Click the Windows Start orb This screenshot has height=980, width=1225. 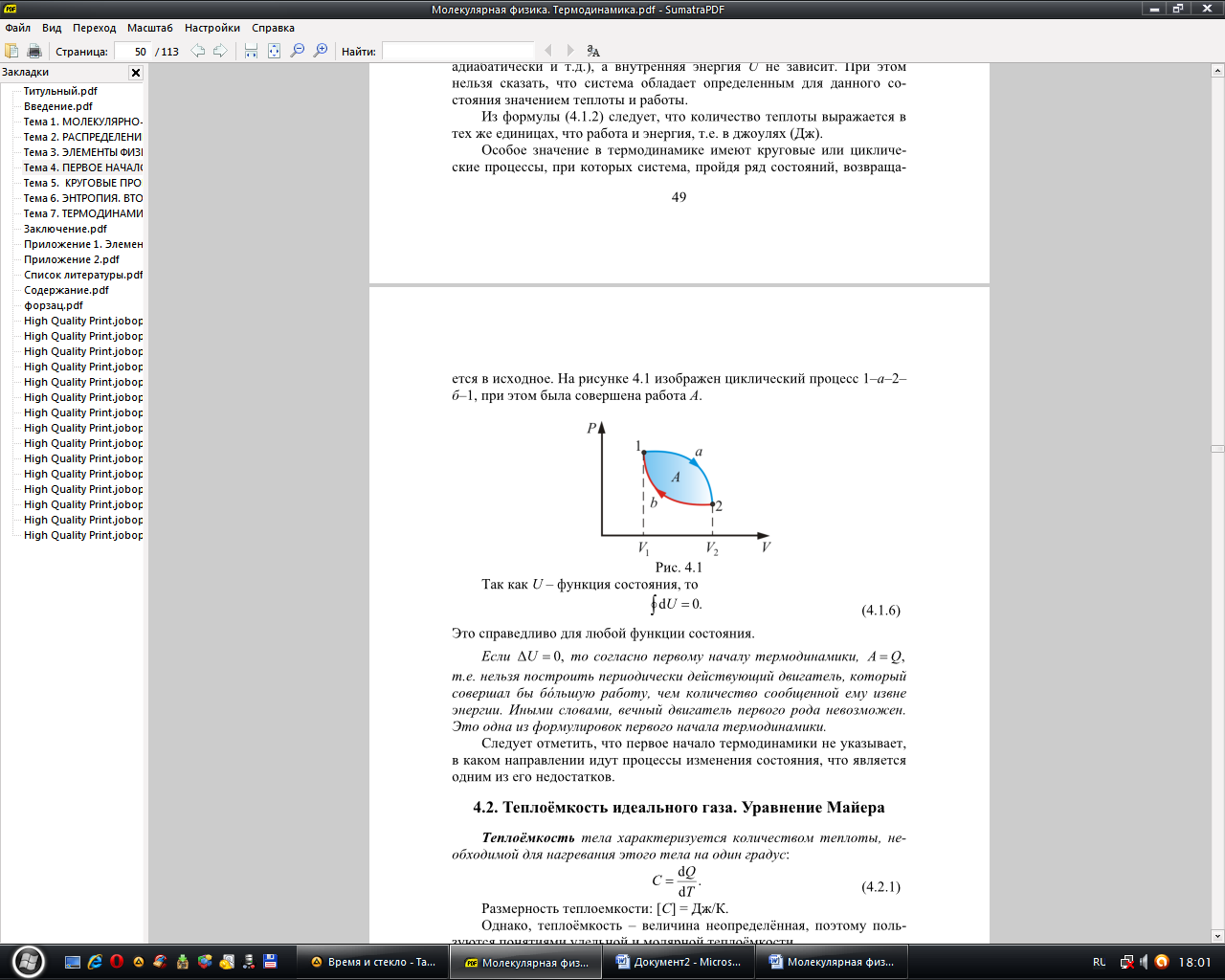28,962
